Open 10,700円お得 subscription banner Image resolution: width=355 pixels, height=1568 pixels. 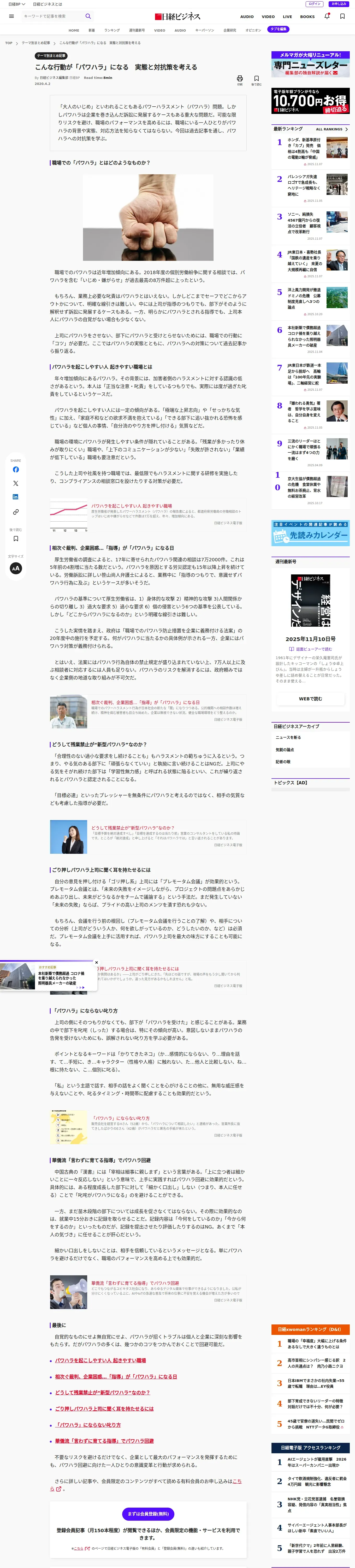click(x=311, y=101)
